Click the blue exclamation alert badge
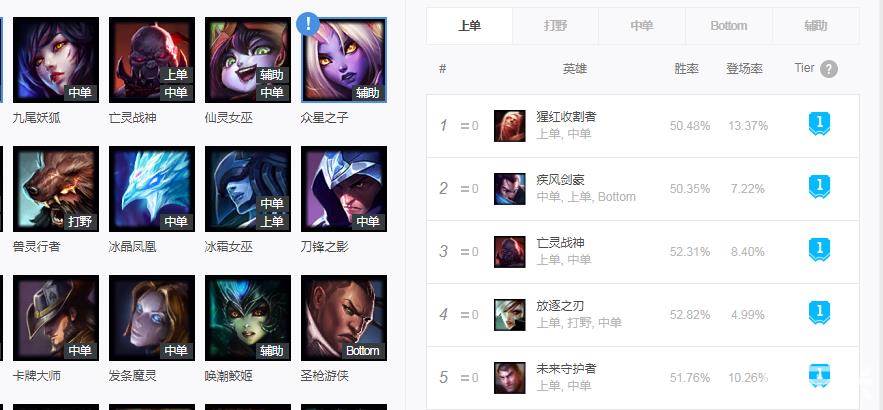The height and width of the screenshot is (410, 883). point(307,24)
